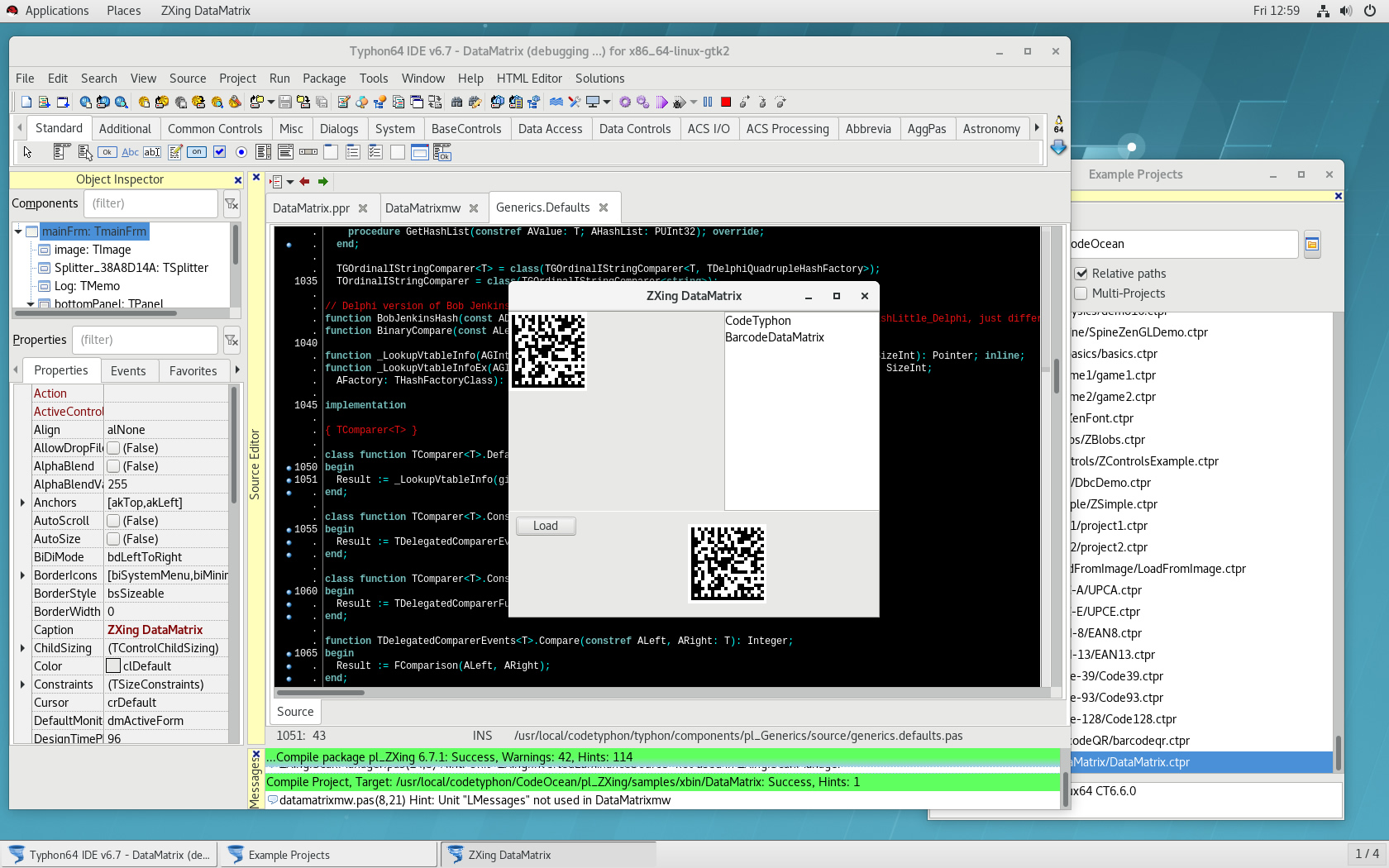The width and height of the screenshot is (1389, 868).
Task: Select the TEdit component icon
Action: click(x=152, y=152)
